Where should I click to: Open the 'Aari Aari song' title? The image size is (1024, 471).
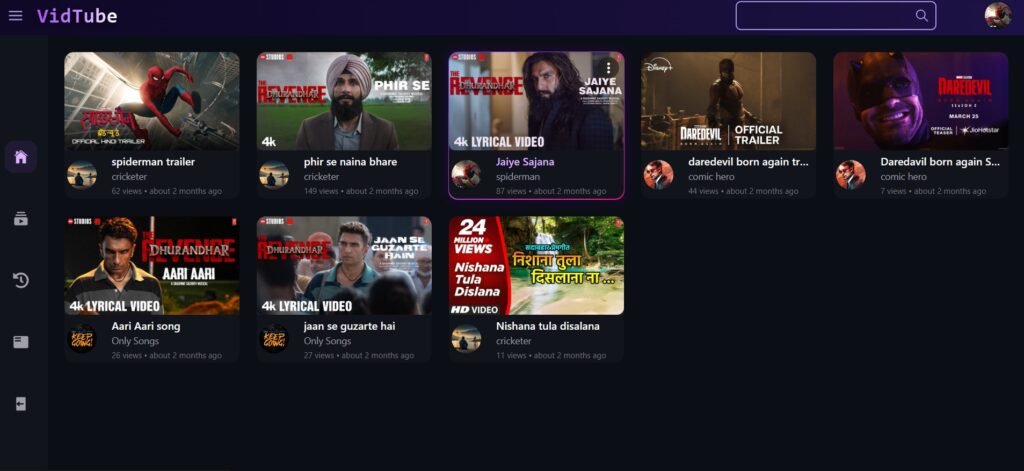[146, 326]
